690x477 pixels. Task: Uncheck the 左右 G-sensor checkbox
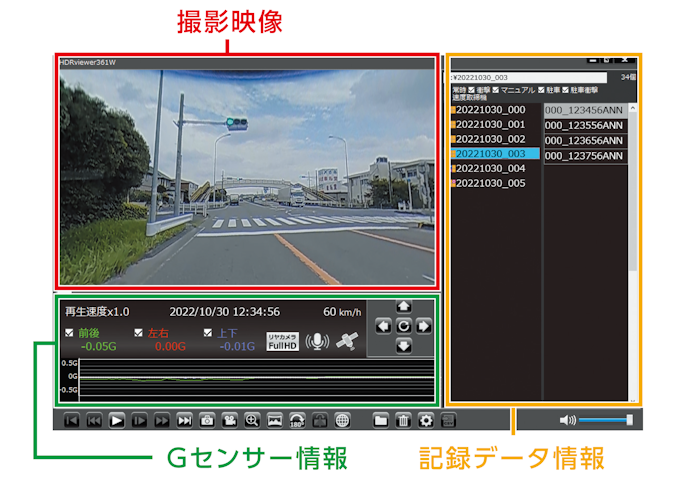pyautogui.click(x=138, y=333)
